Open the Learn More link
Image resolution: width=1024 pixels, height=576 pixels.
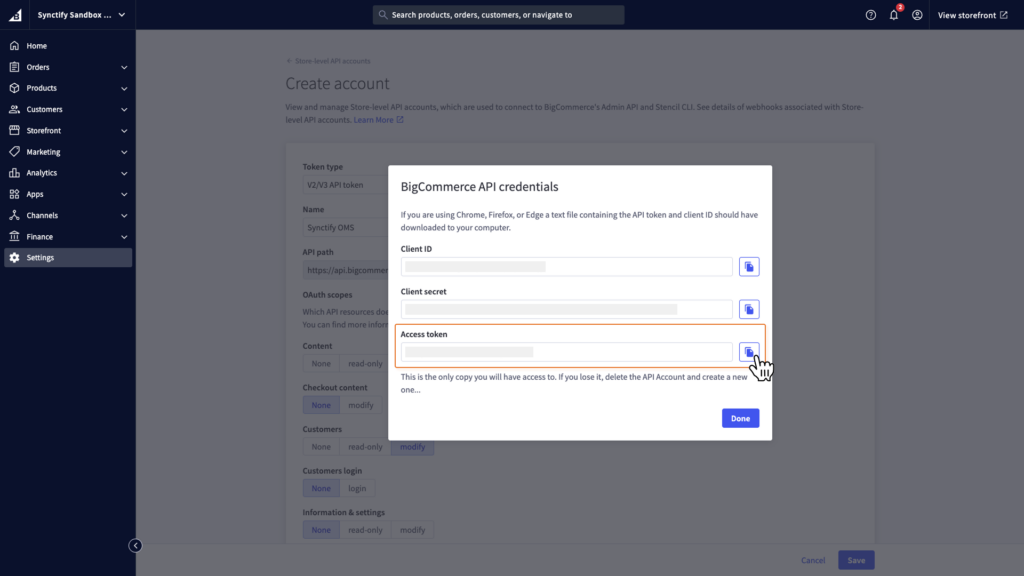click(x=378, y=120)
